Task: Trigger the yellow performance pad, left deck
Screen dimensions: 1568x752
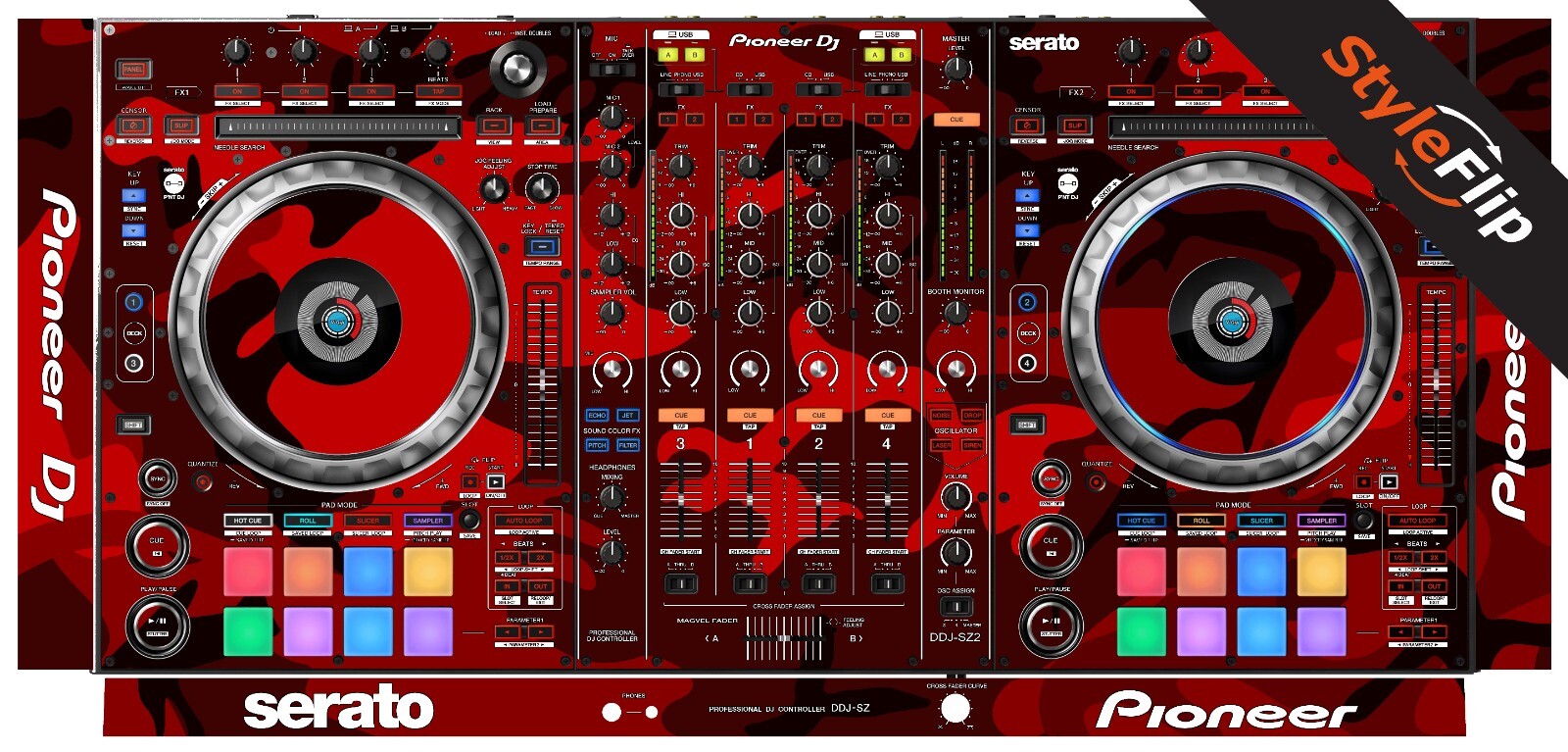Action: click(428, 571)
